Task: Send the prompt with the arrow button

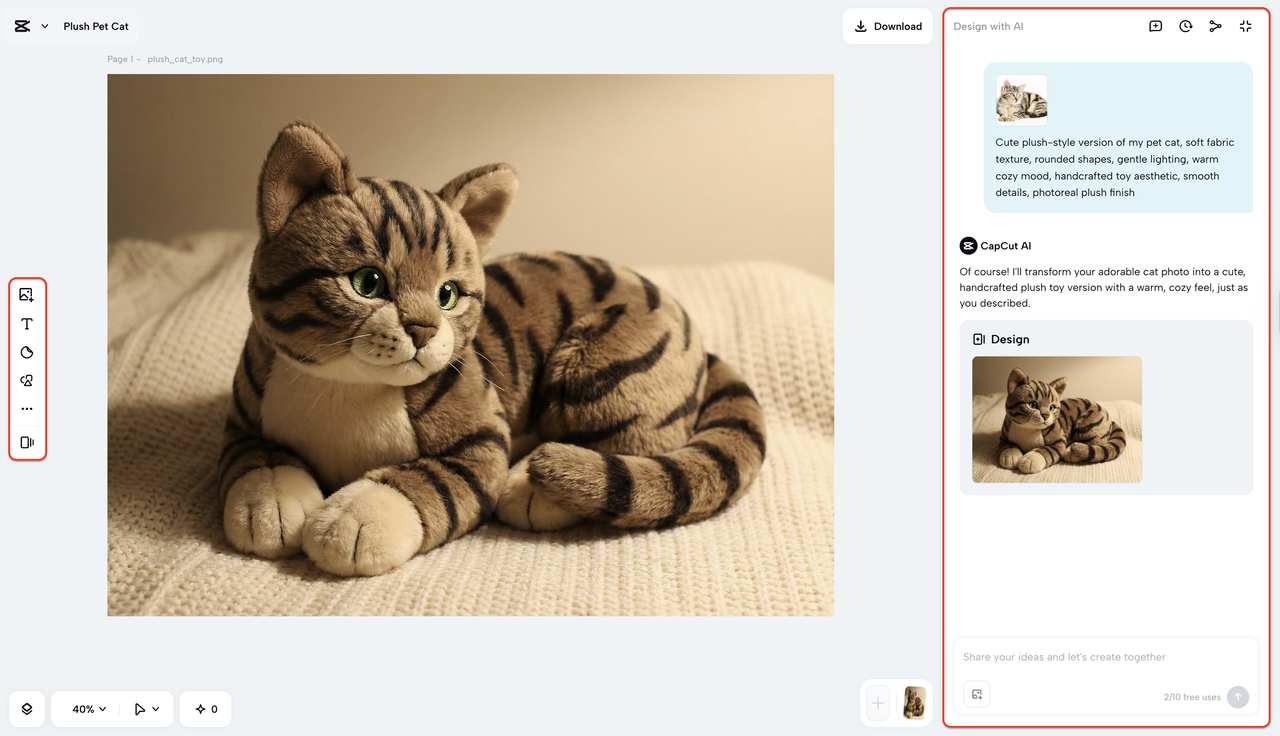Action: (1237, 696)
